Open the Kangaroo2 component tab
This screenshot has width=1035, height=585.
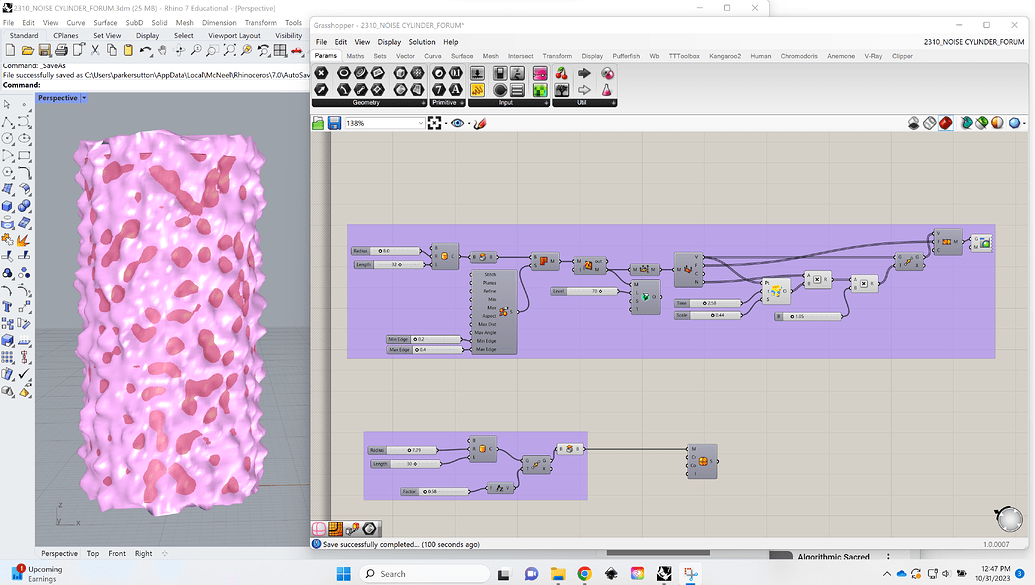[726, 56]
